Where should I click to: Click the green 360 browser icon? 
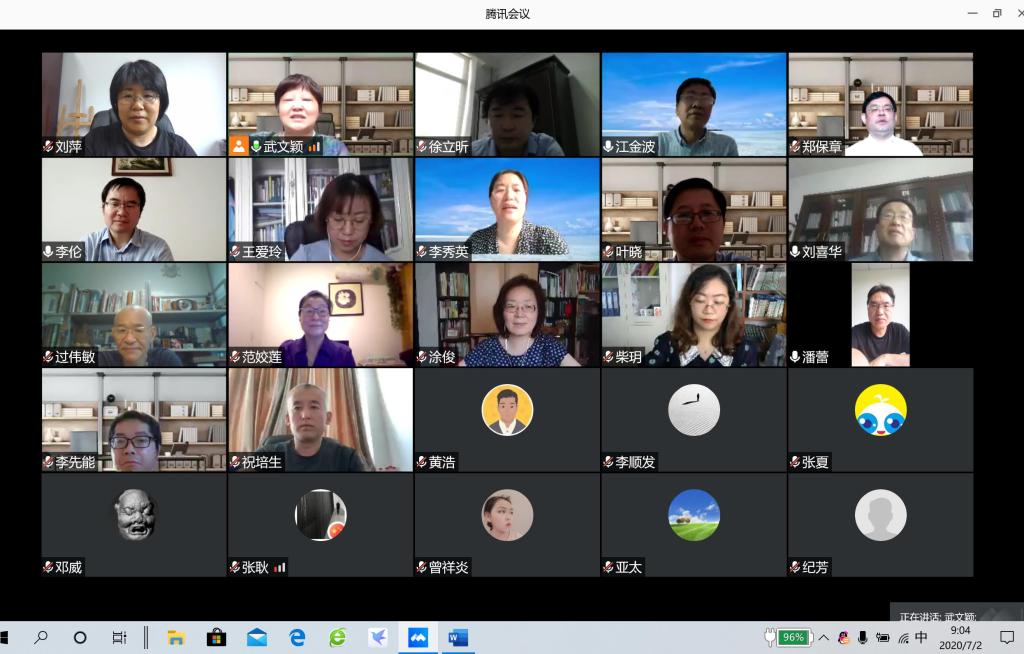coord(338,638)
